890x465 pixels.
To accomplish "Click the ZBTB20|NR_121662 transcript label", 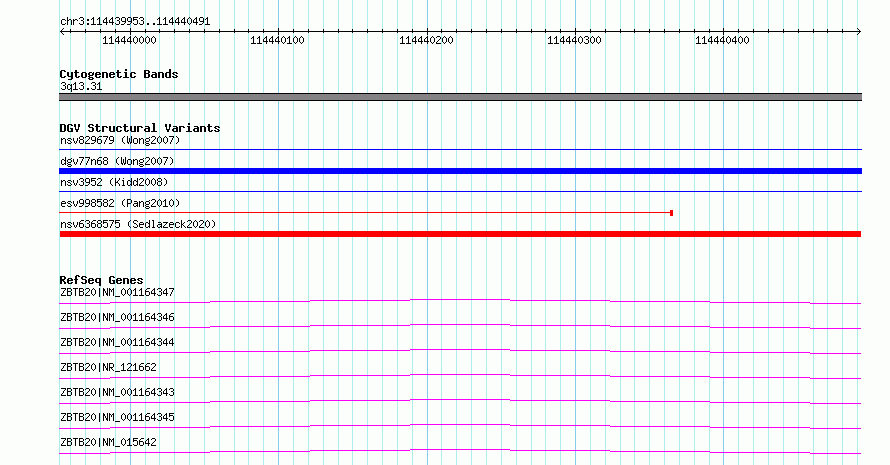I will tap(108, 367).
